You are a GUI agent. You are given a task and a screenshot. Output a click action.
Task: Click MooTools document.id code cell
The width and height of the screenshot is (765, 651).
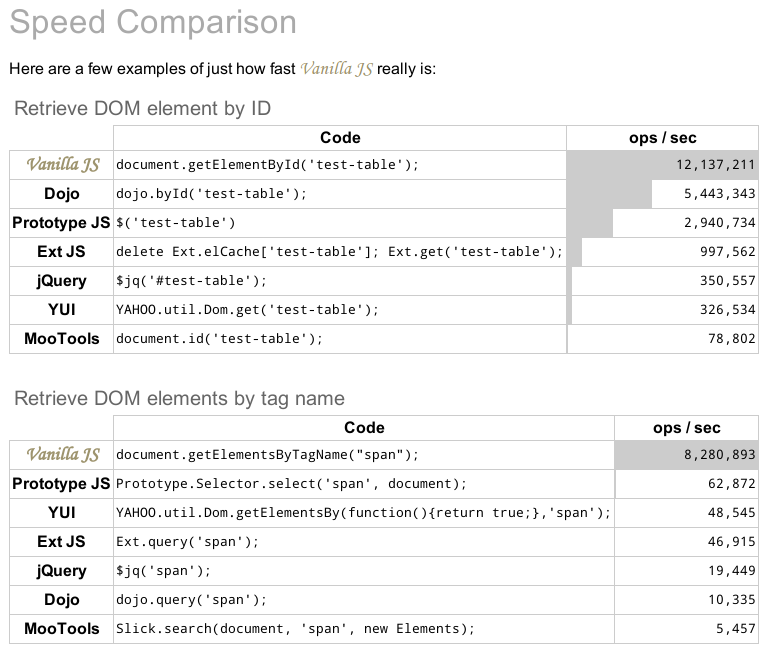pyautogui.click(x=340, y=339)
